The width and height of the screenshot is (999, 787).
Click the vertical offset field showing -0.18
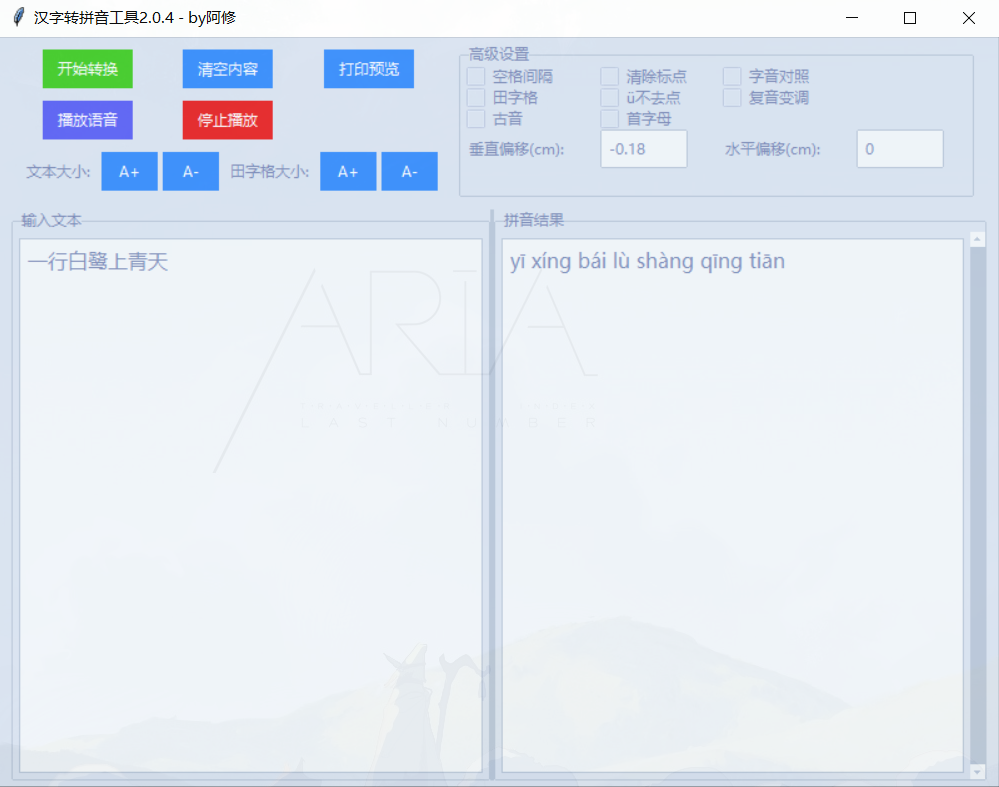(643, 148)
